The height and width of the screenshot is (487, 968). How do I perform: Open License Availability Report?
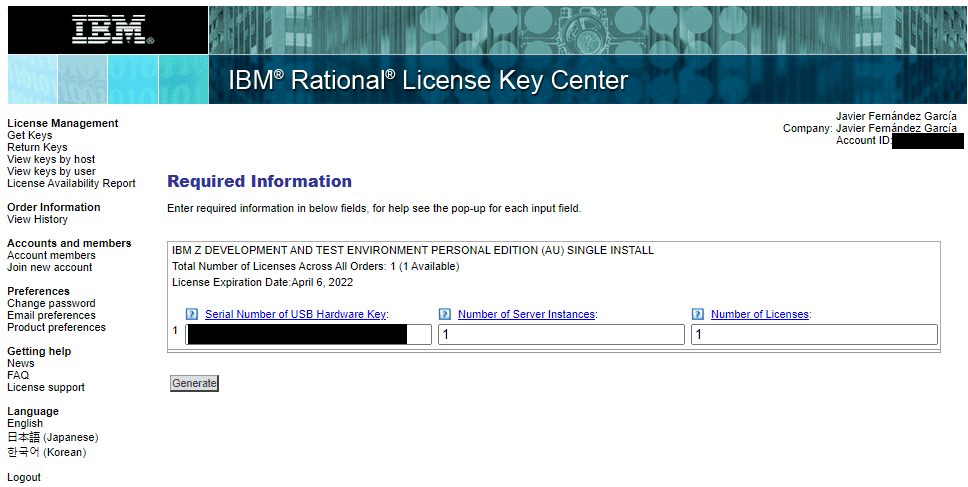pyautogui.click(x=71, y=184)
